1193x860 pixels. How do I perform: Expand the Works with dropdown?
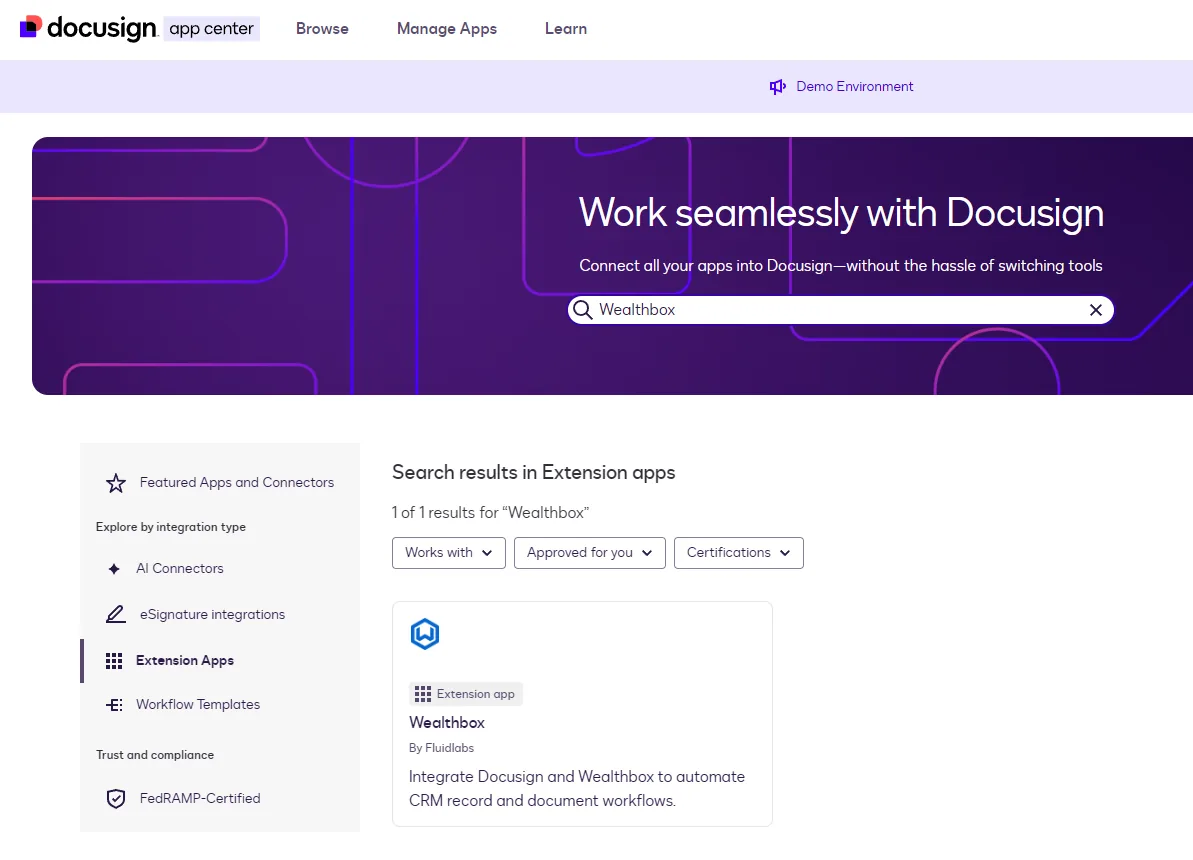pyautogui.click(x=449, y=553)
